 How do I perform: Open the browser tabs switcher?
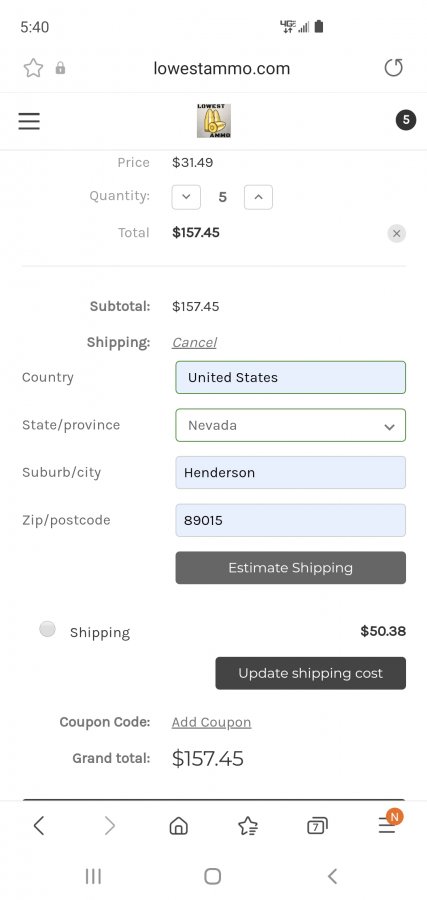317,826
